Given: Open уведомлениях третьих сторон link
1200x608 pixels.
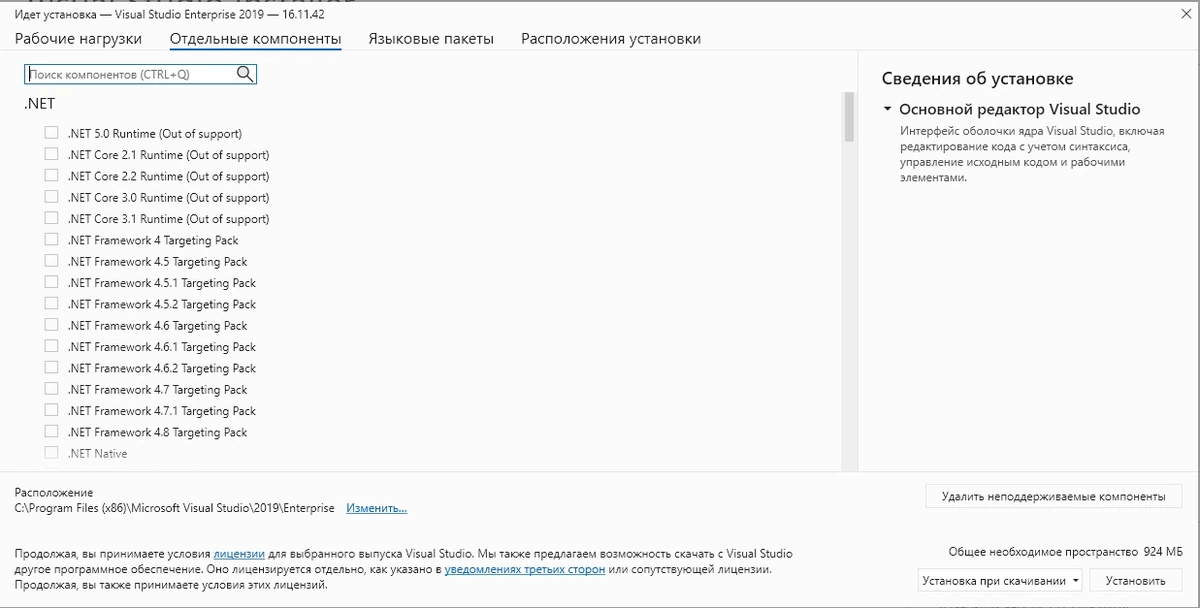Looking at the screenshot, I should (525, 569).
